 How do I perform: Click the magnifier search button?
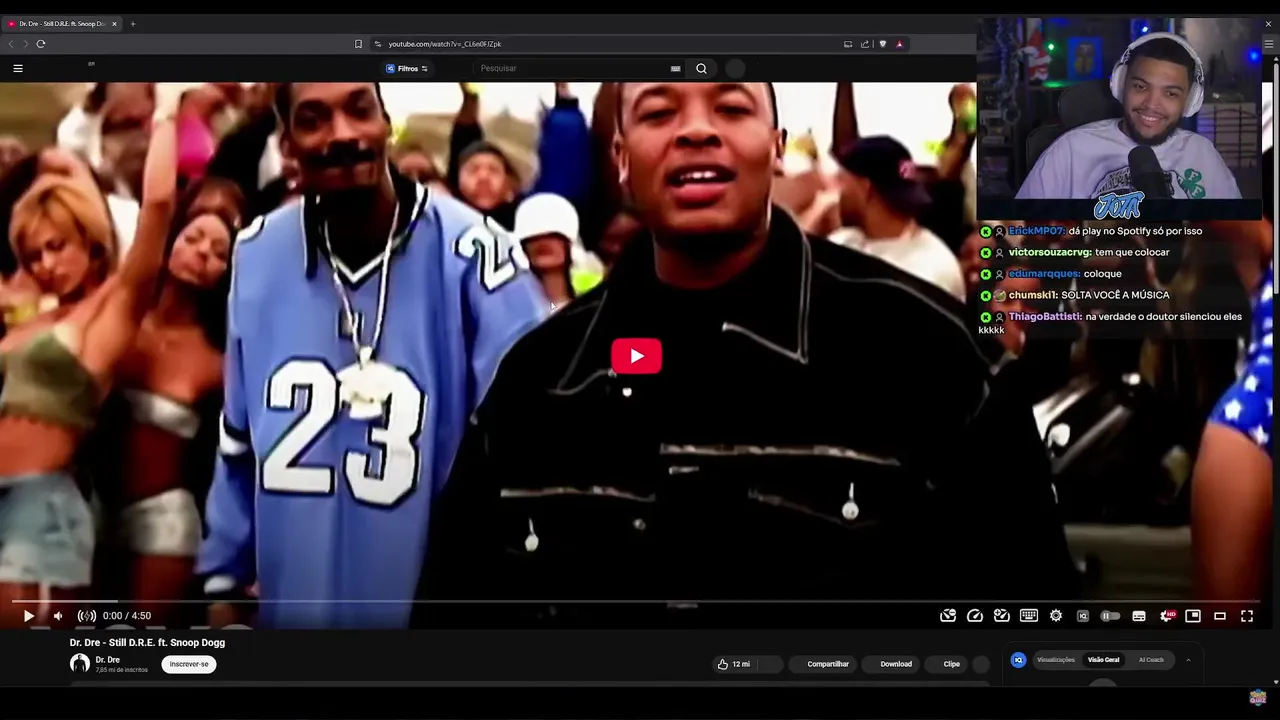(701, 68)
